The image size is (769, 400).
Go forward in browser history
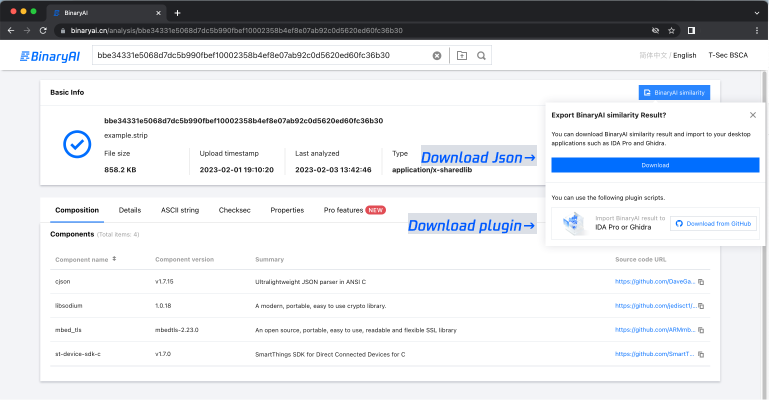pos(27,30)
